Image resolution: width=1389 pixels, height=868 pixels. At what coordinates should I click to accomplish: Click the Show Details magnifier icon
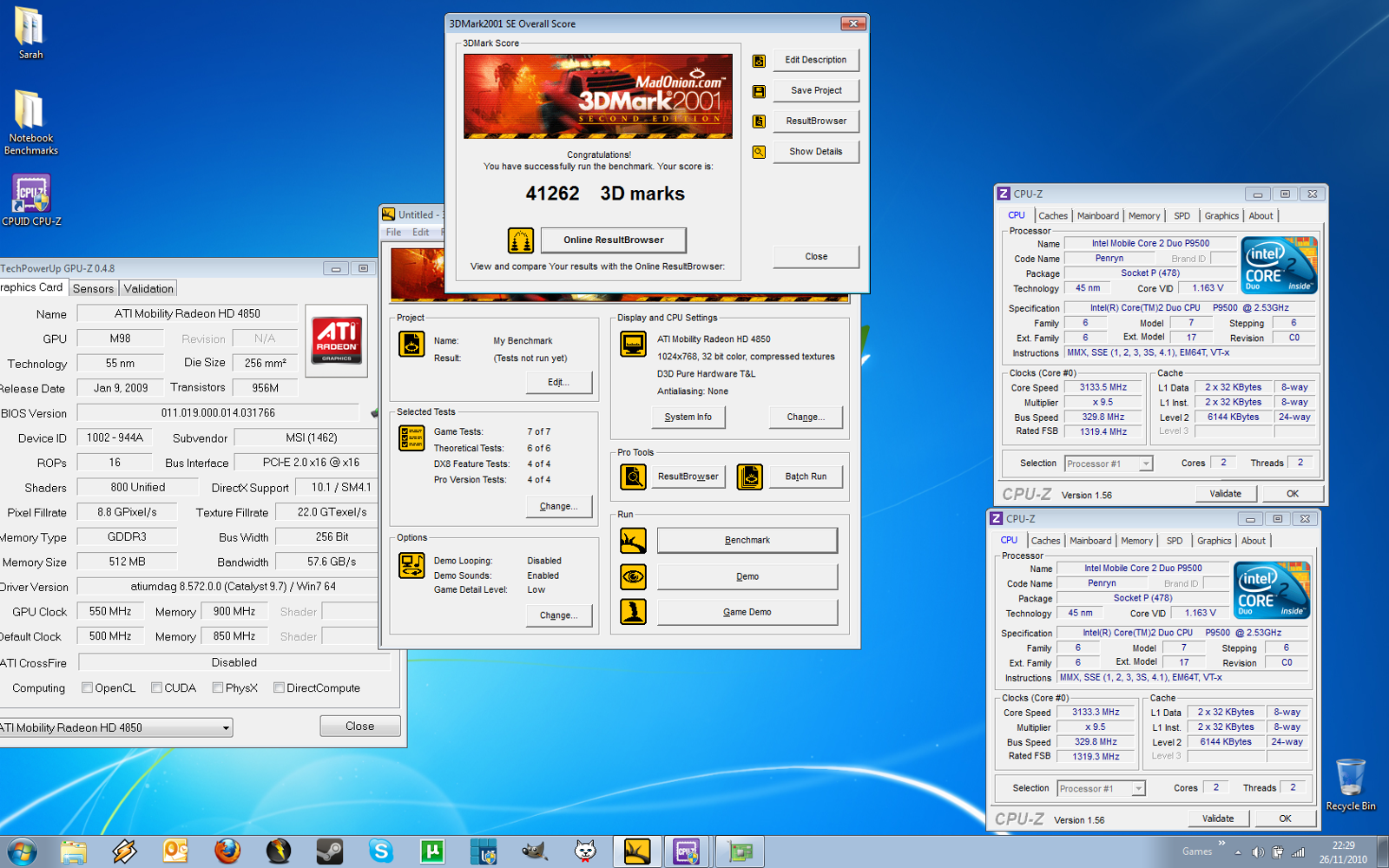tap(759, 152)
